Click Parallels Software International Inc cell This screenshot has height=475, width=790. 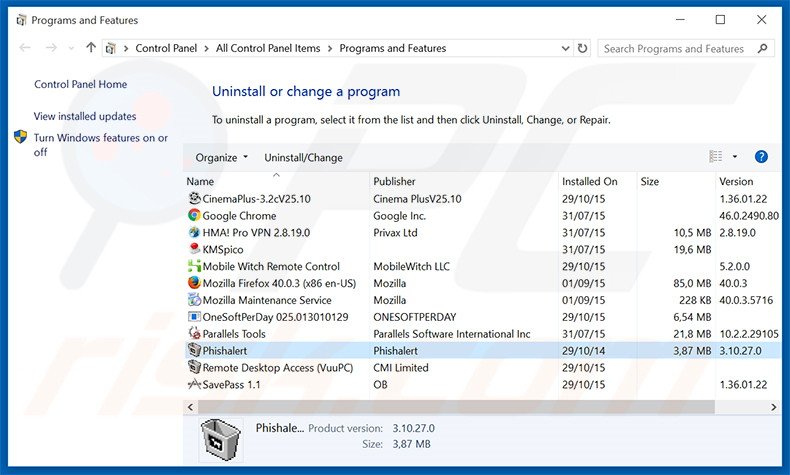pos(451,334)
